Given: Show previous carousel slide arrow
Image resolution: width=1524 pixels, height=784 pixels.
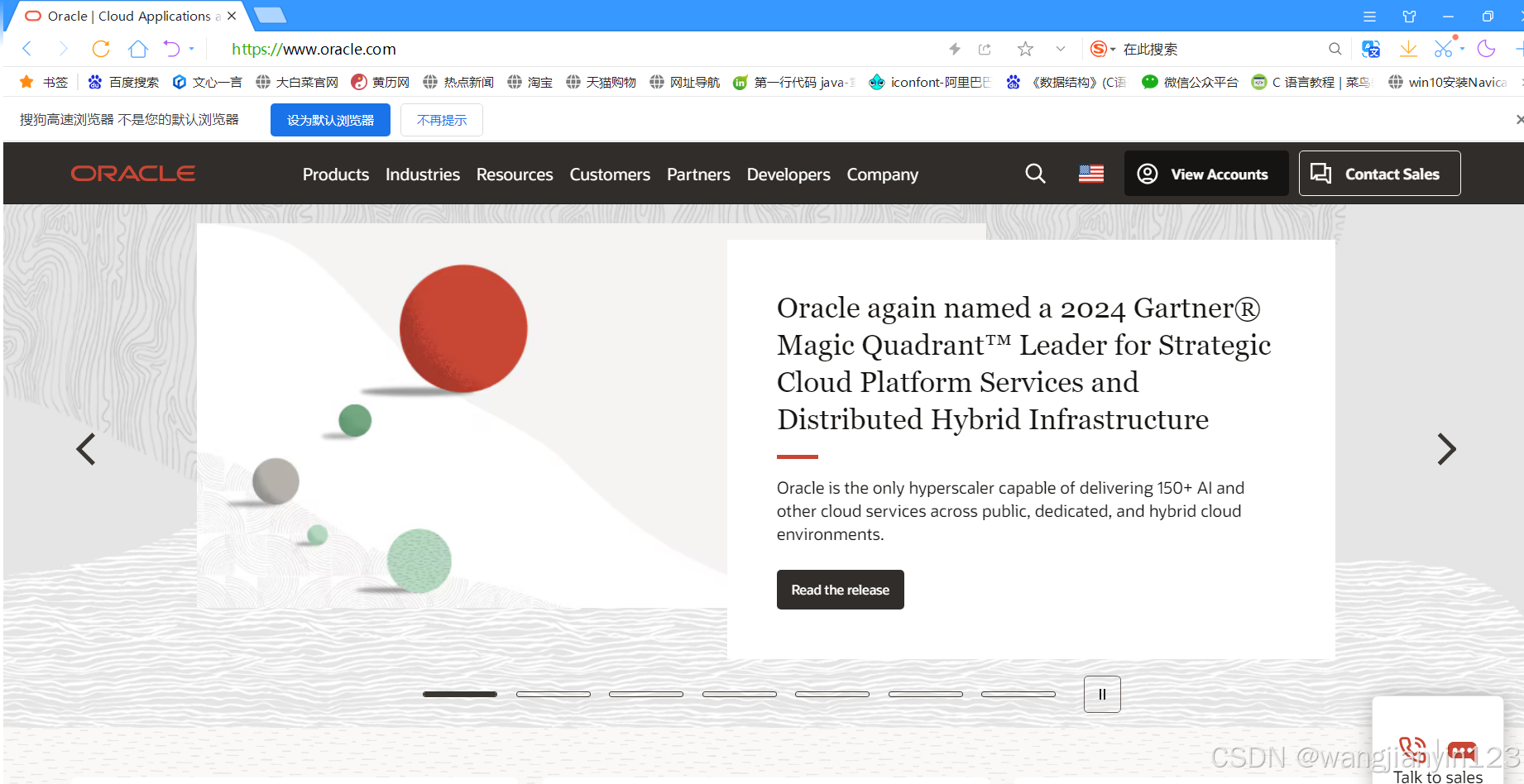Looking at the screenshot, I should (x=86, y=449).
